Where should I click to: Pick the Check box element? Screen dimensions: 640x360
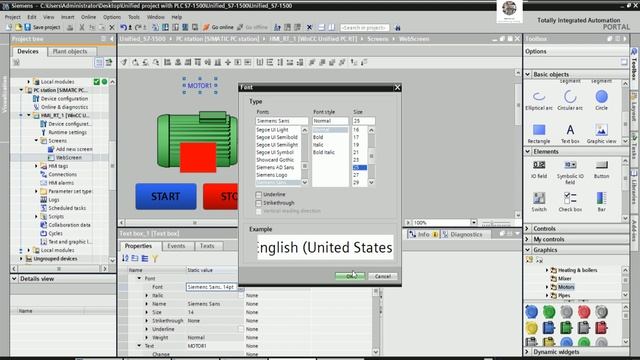(x=570, y=202)
